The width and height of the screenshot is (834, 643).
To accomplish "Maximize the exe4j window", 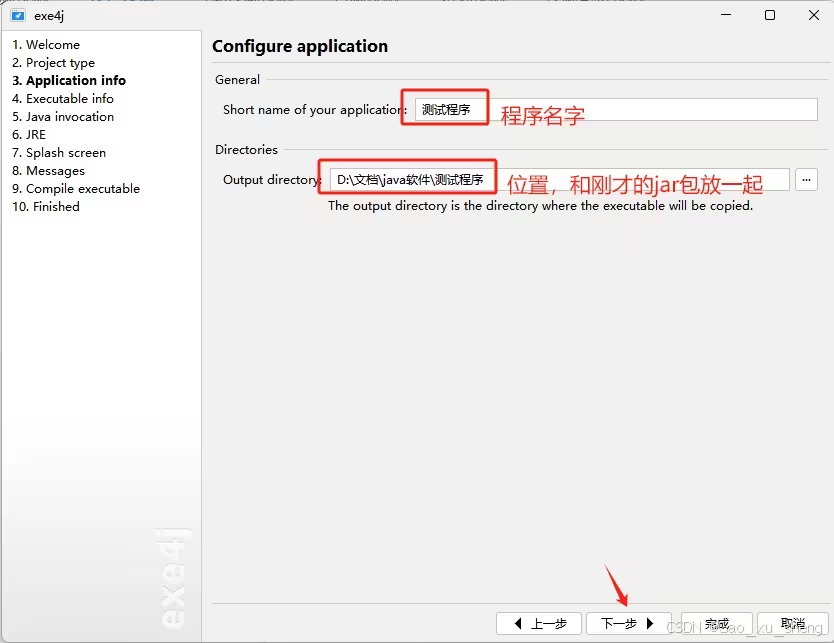I will [770, 15].
